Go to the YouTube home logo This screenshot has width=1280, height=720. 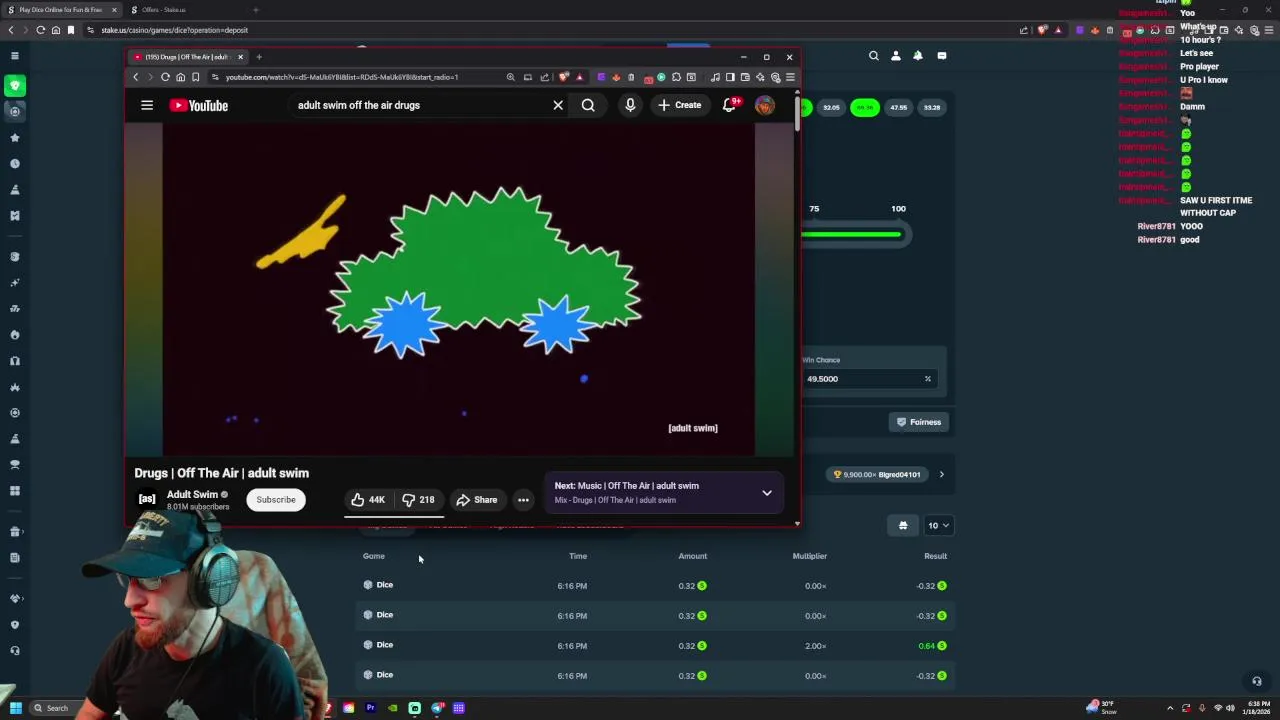pos(199,105)
